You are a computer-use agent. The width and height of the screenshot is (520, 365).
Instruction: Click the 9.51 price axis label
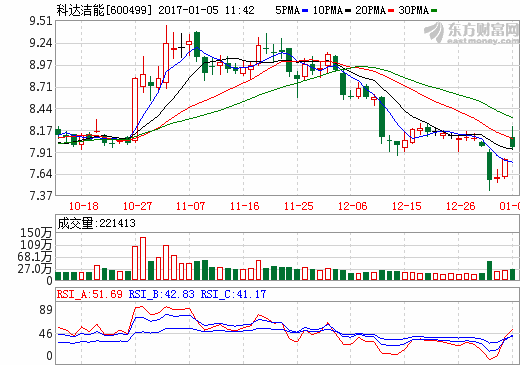pyautogui.click(x=41, y=21)
